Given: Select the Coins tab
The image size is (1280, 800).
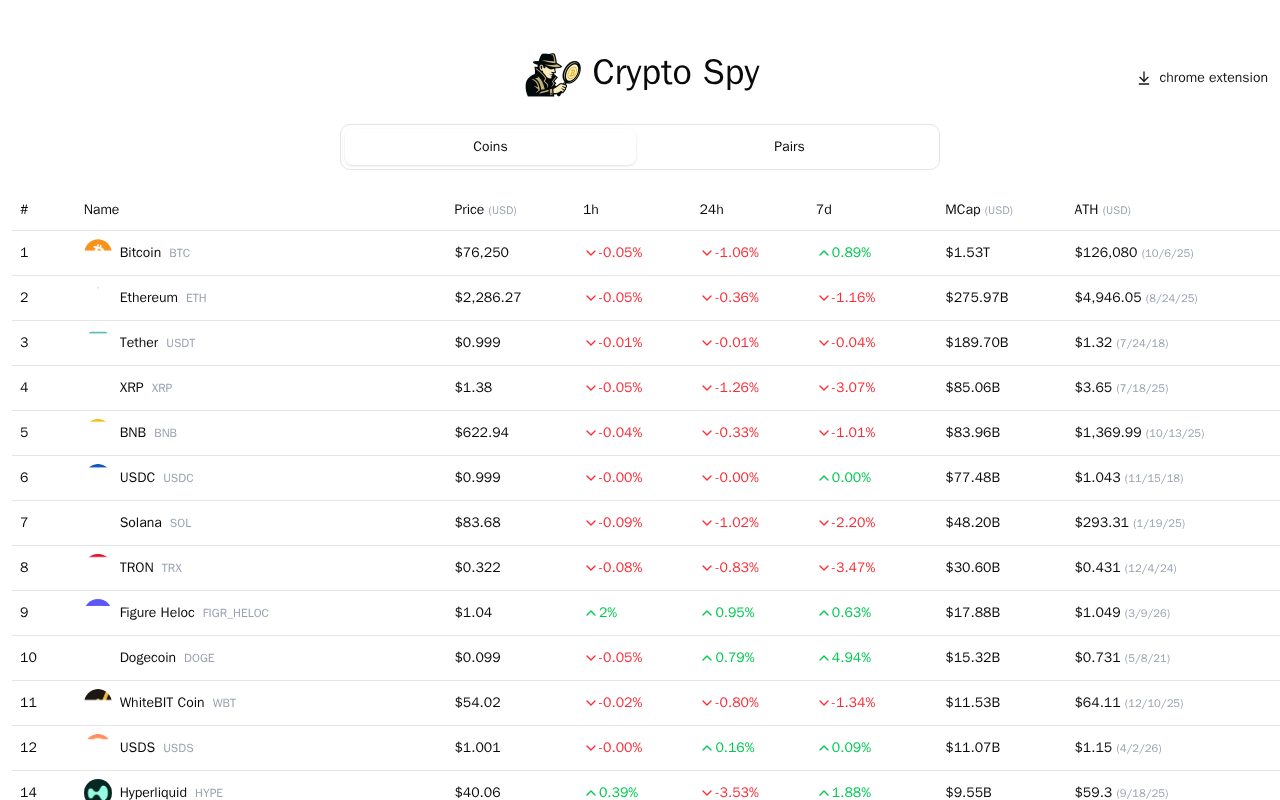Looking at the screenshot, I should click(490, 147).
